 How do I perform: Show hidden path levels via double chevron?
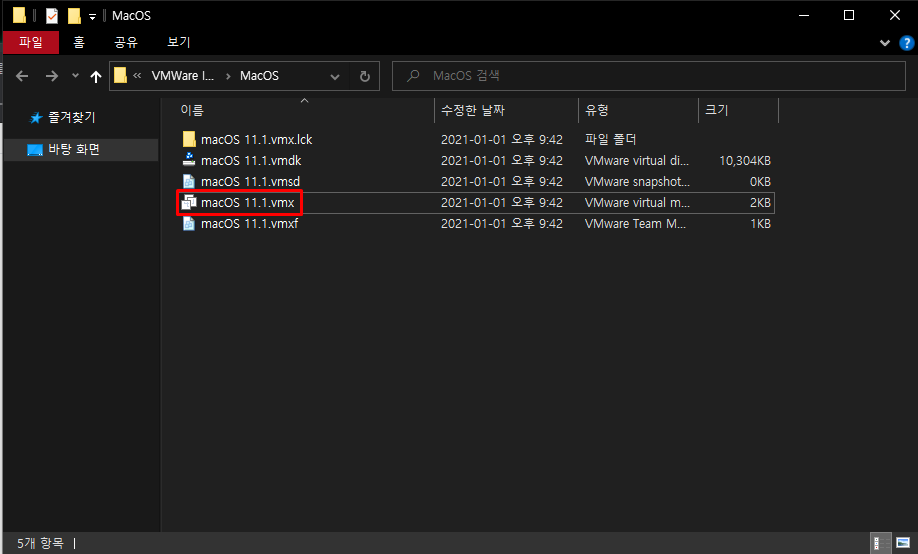click(137, 76)
